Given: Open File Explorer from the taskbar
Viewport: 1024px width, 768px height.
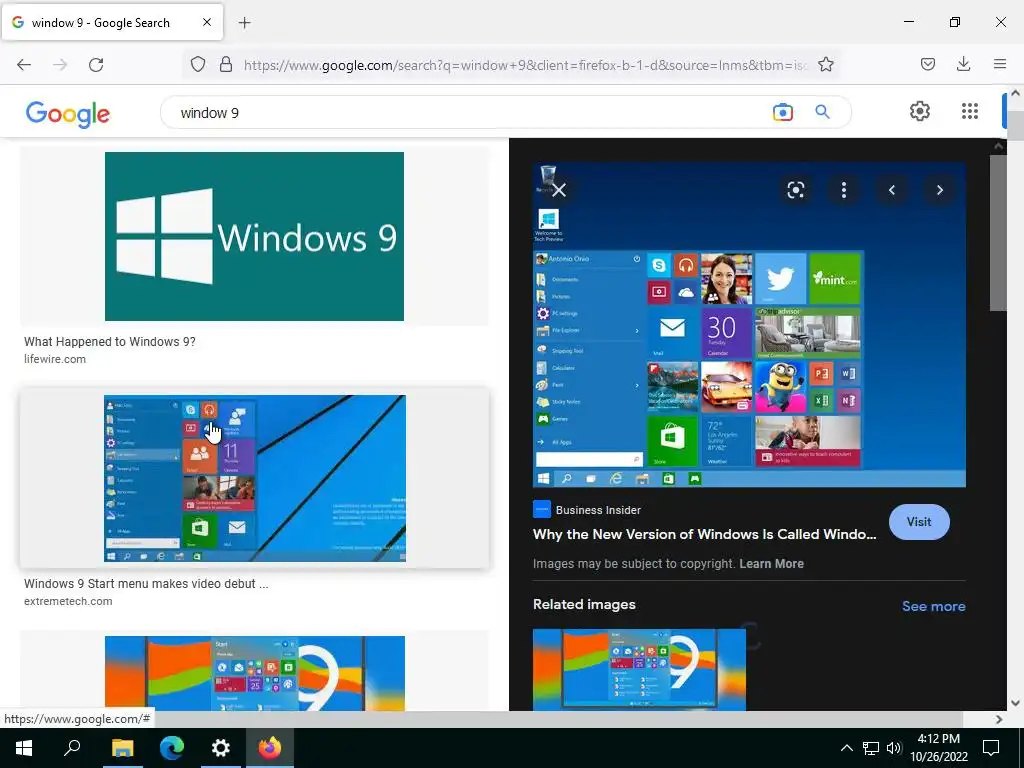Looking at the screenshot, I should point(122,748).
